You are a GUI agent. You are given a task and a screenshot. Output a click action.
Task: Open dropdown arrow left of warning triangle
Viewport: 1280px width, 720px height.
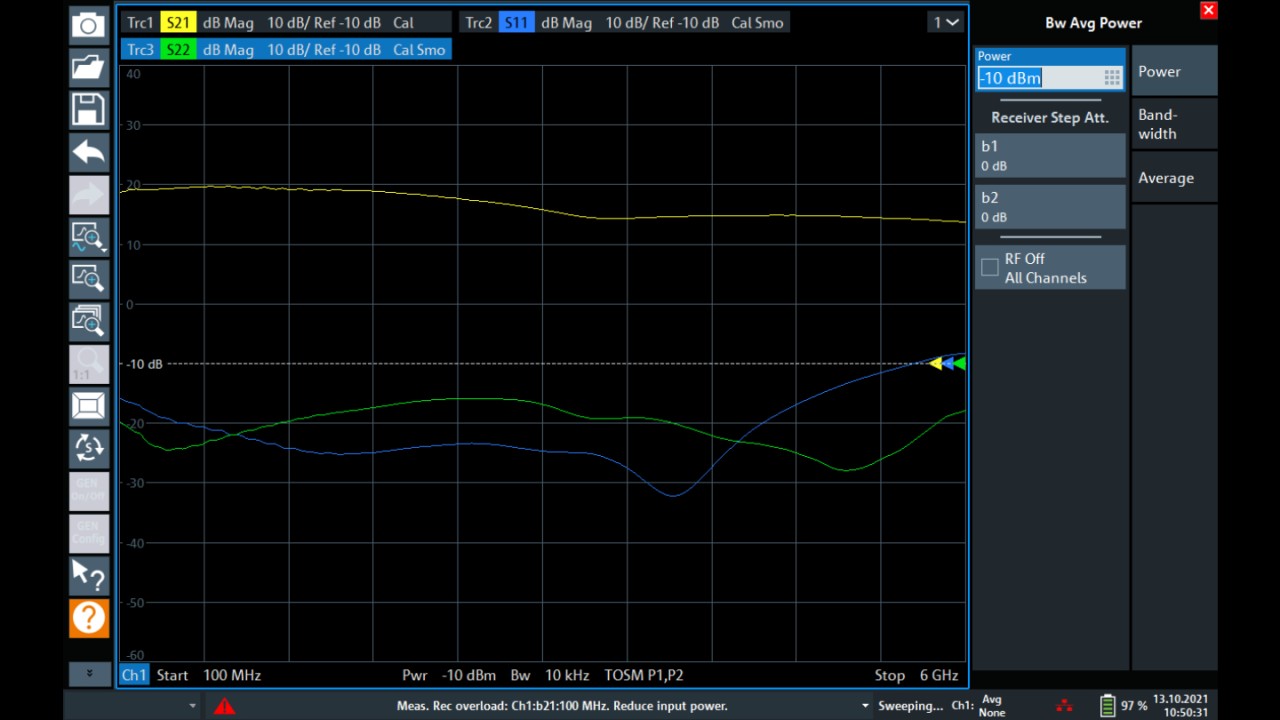(x=193, y=706)
